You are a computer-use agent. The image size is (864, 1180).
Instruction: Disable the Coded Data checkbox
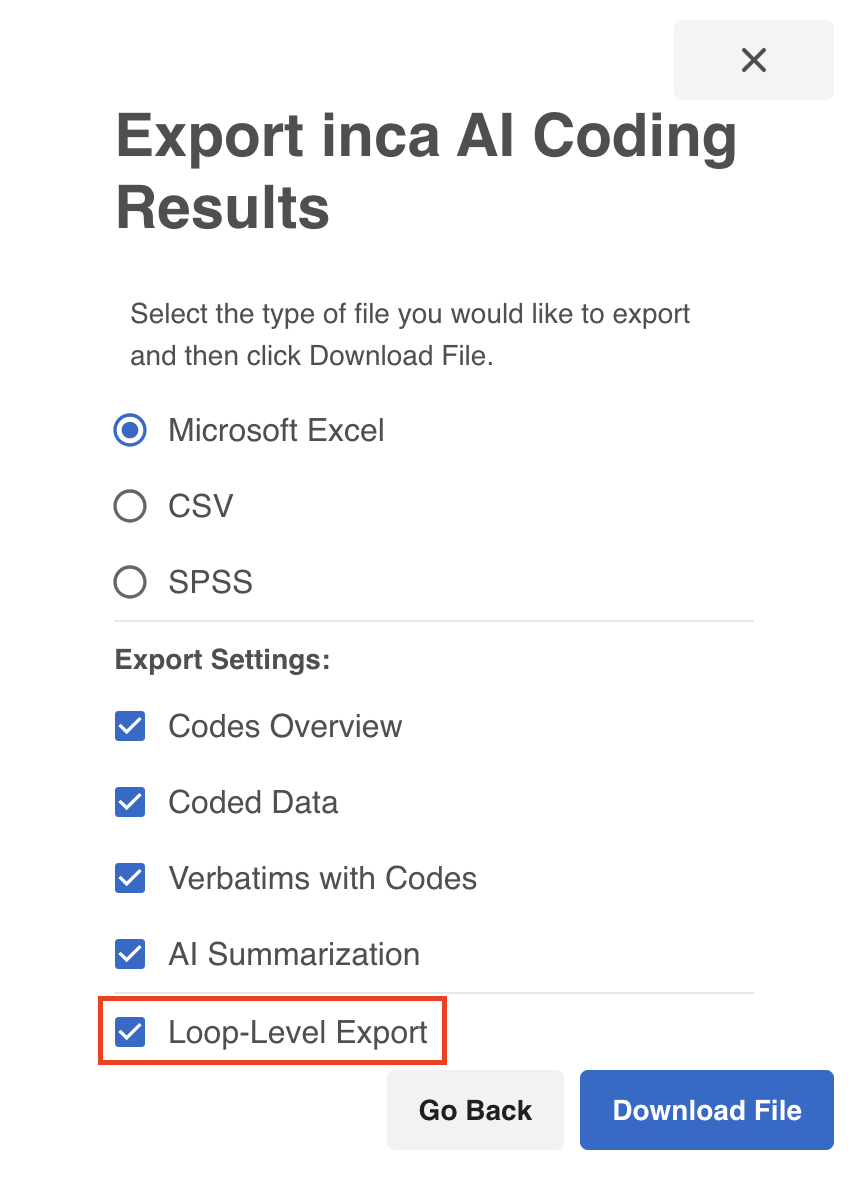[130, 802]
